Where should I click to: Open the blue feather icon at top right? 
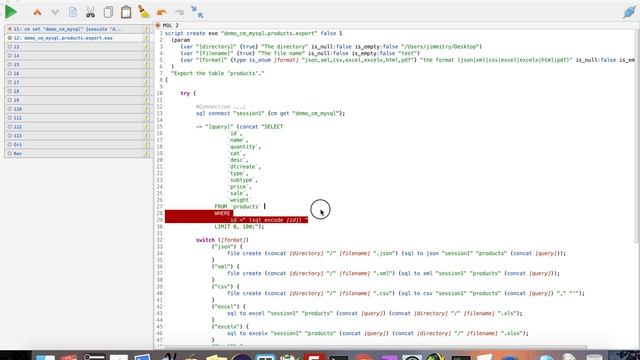point(629,12)
